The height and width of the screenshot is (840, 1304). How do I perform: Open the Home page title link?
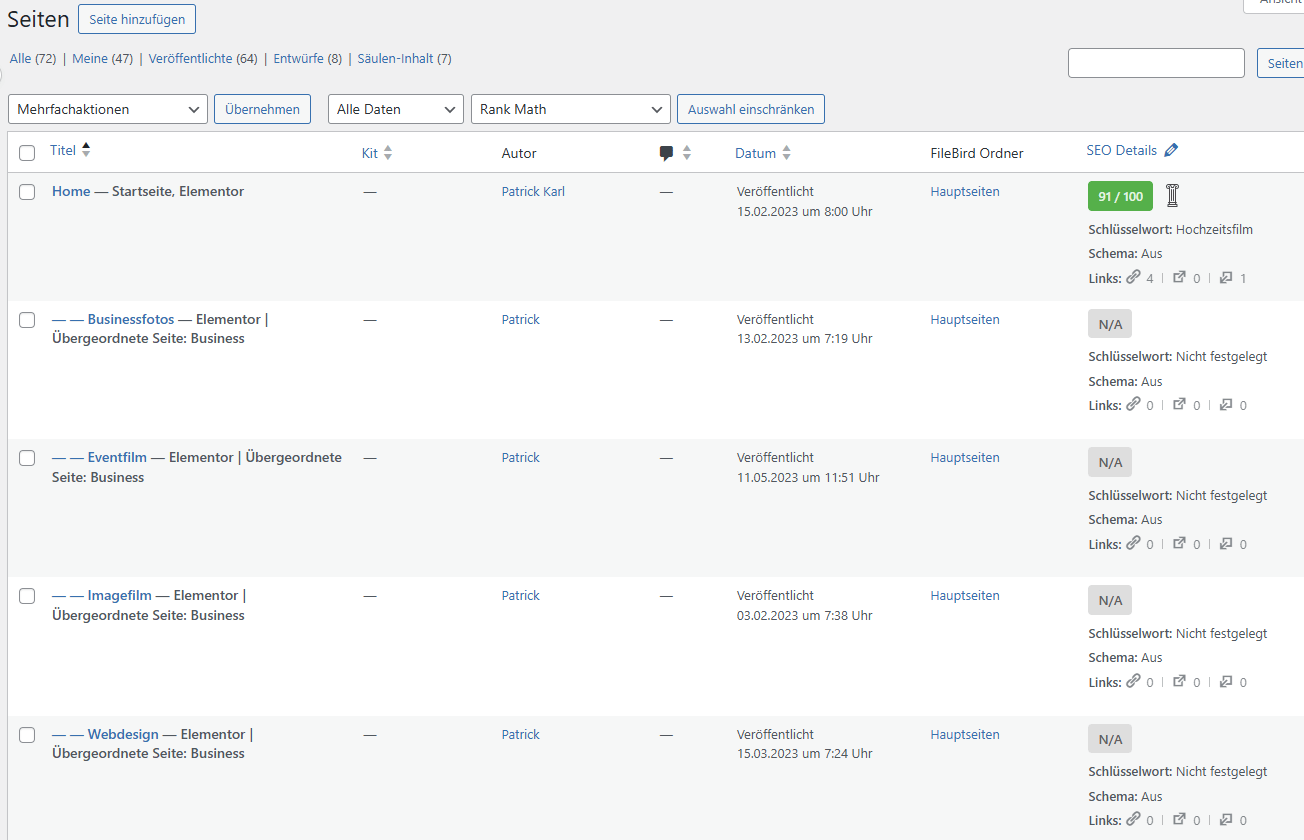(x=71, y=191)
